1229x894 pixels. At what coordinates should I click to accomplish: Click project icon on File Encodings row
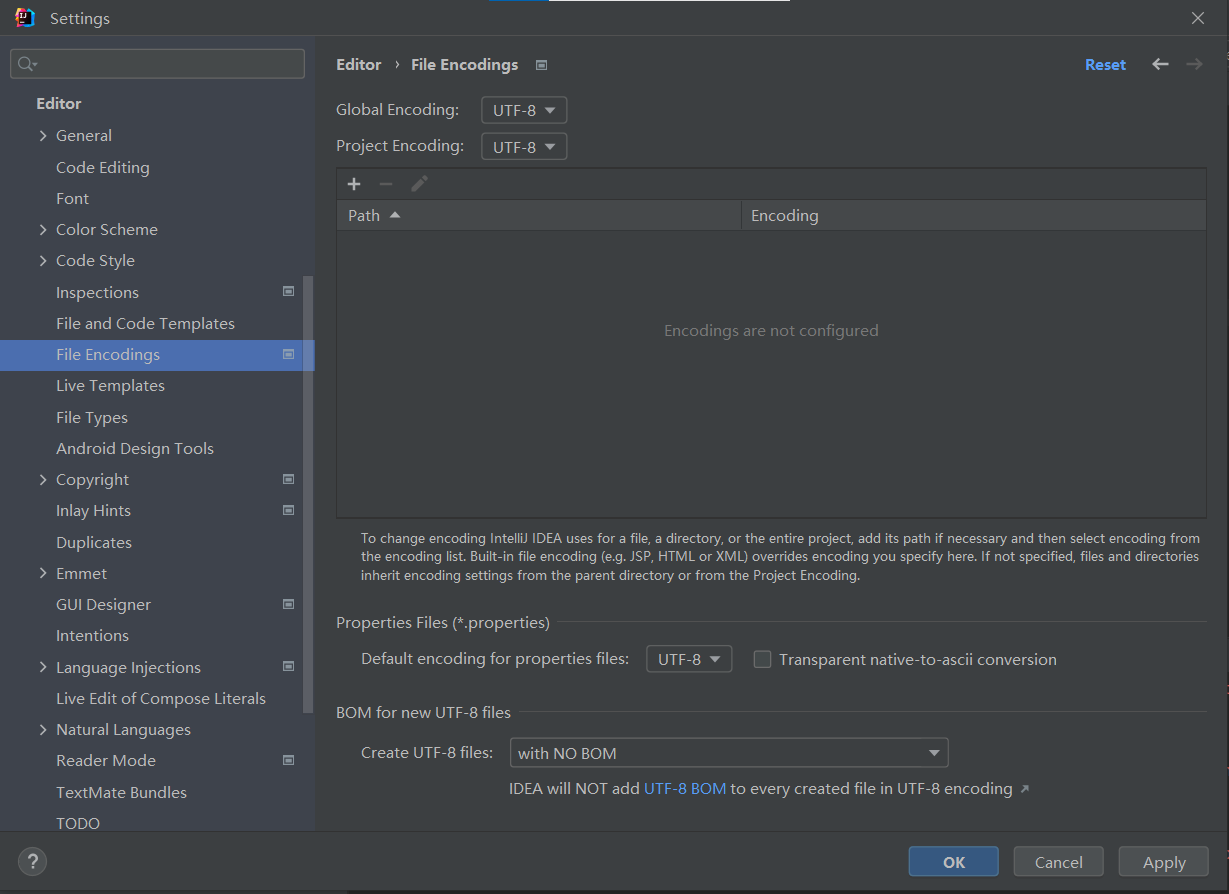[x=288, y=354]
